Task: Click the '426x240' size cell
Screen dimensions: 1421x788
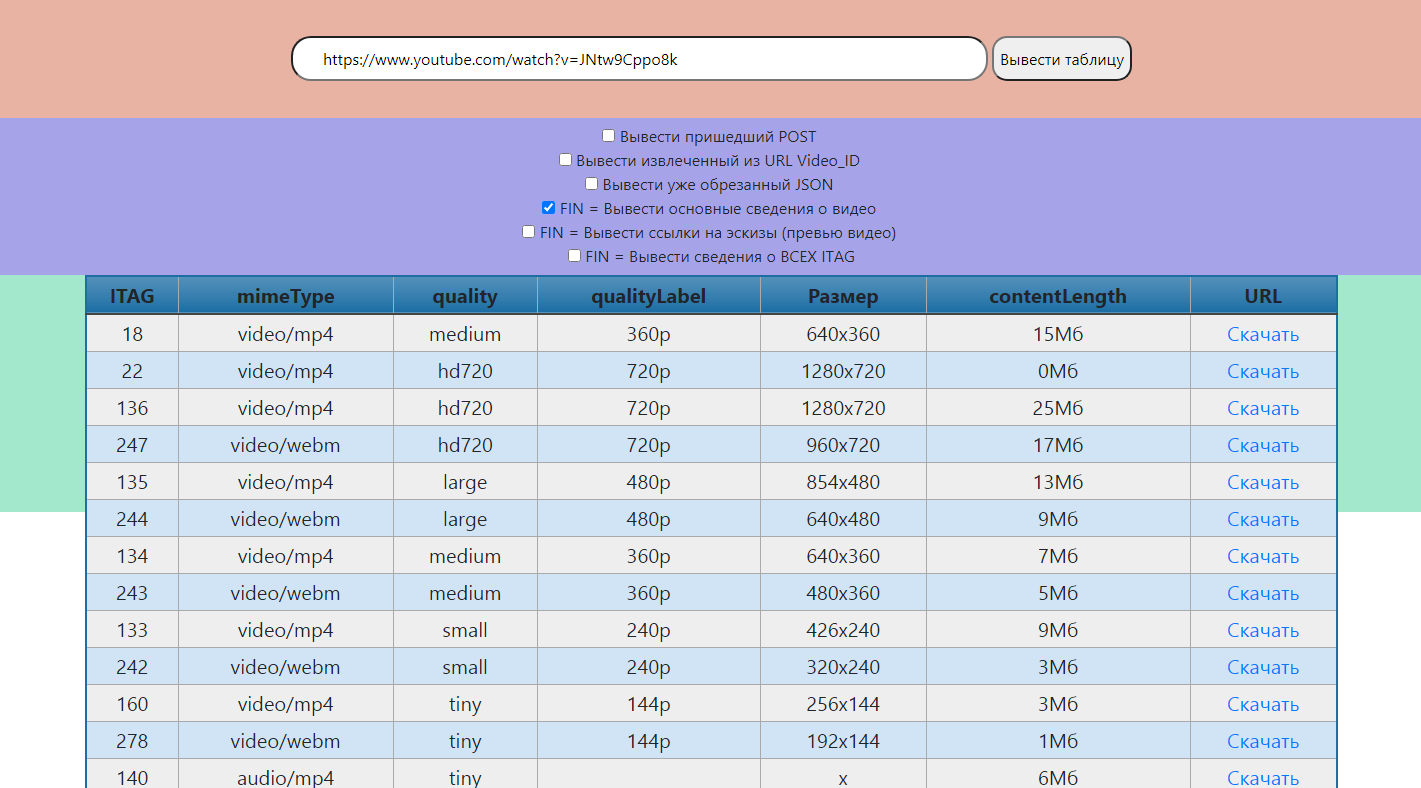Action: coord(843,630)
